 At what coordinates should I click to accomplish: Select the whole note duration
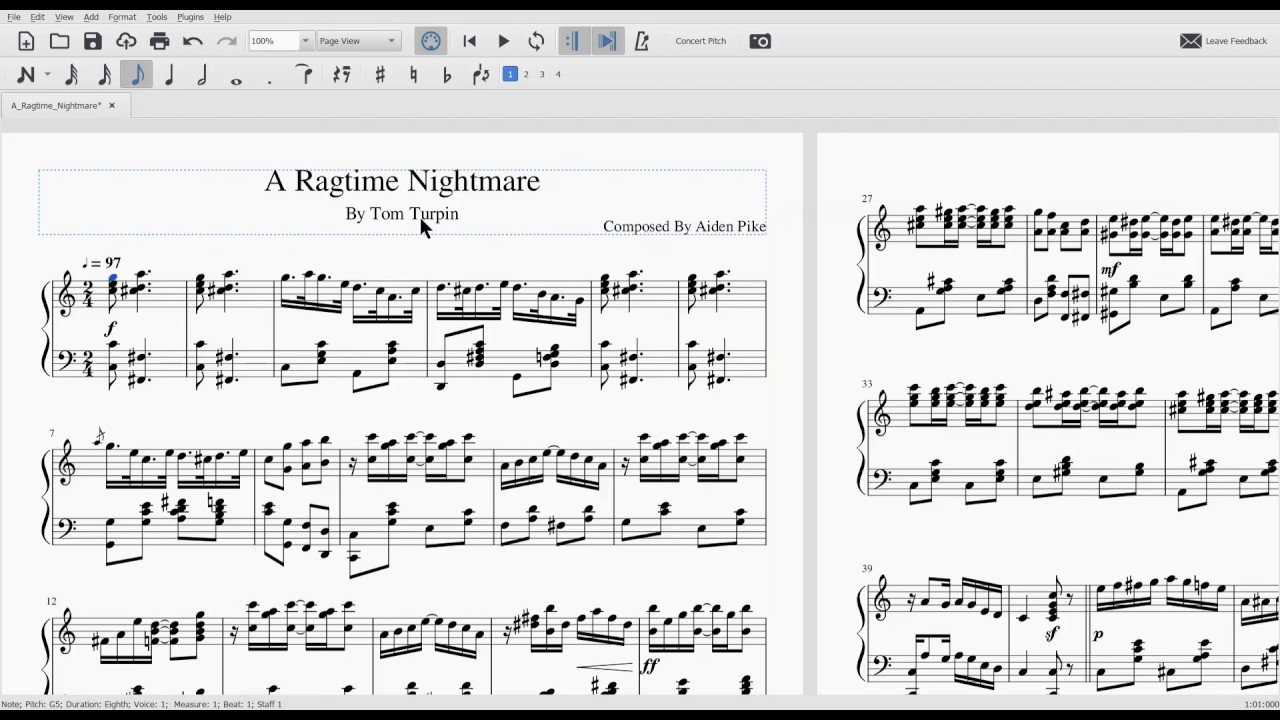click(x=236, y=80)
